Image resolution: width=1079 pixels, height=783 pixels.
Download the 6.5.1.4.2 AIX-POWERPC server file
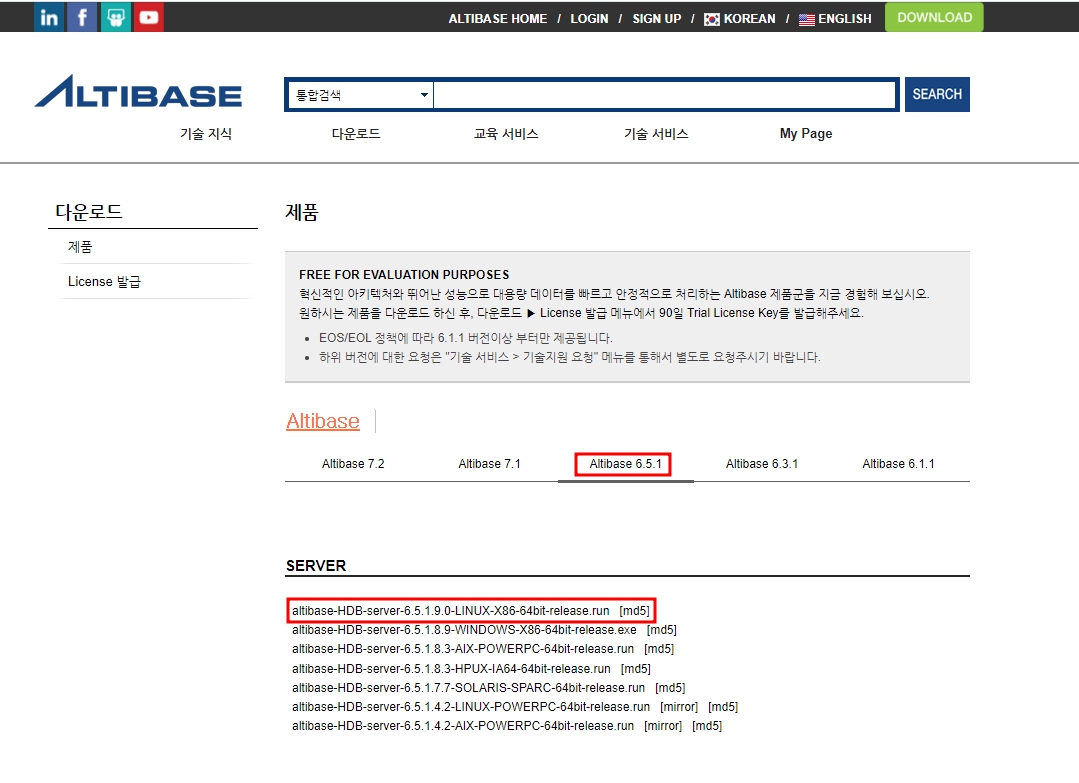[463, 726]
